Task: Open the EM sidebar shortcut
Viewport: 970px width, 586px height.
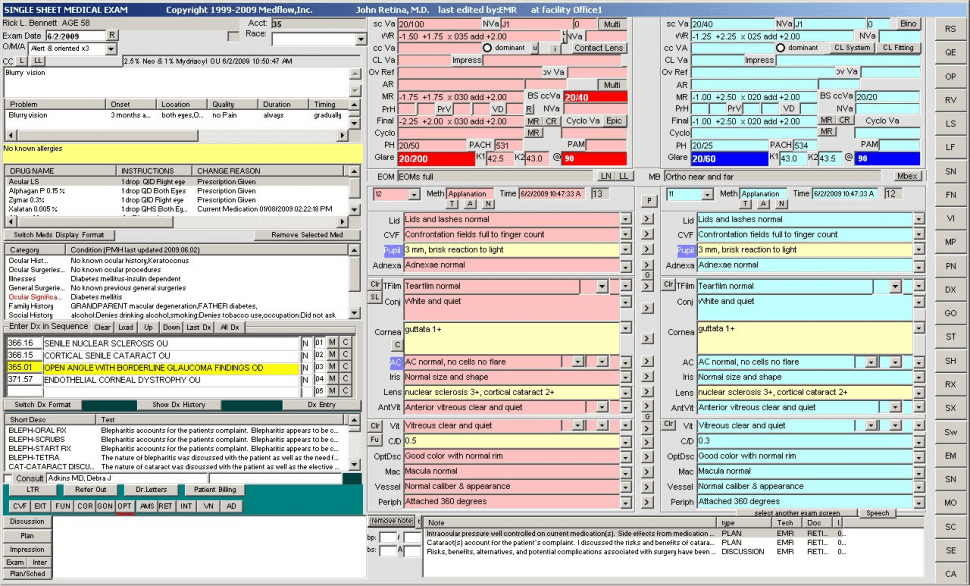Action: tap(951, 455)
